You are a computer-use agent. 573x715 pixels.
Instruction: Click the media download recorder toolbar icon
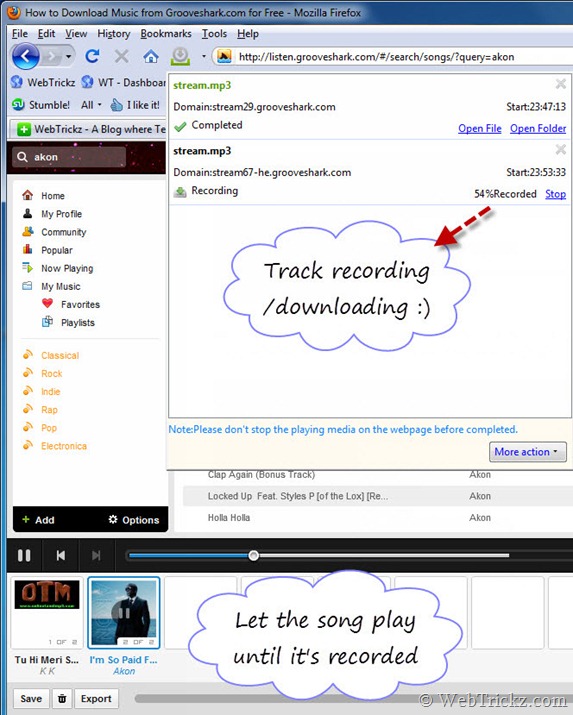(x=181, y=56)
